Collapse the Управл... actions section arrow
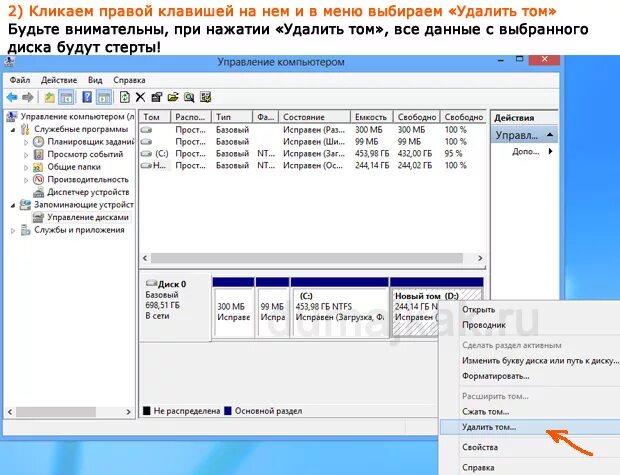620x475 pixels. [550, 135]
